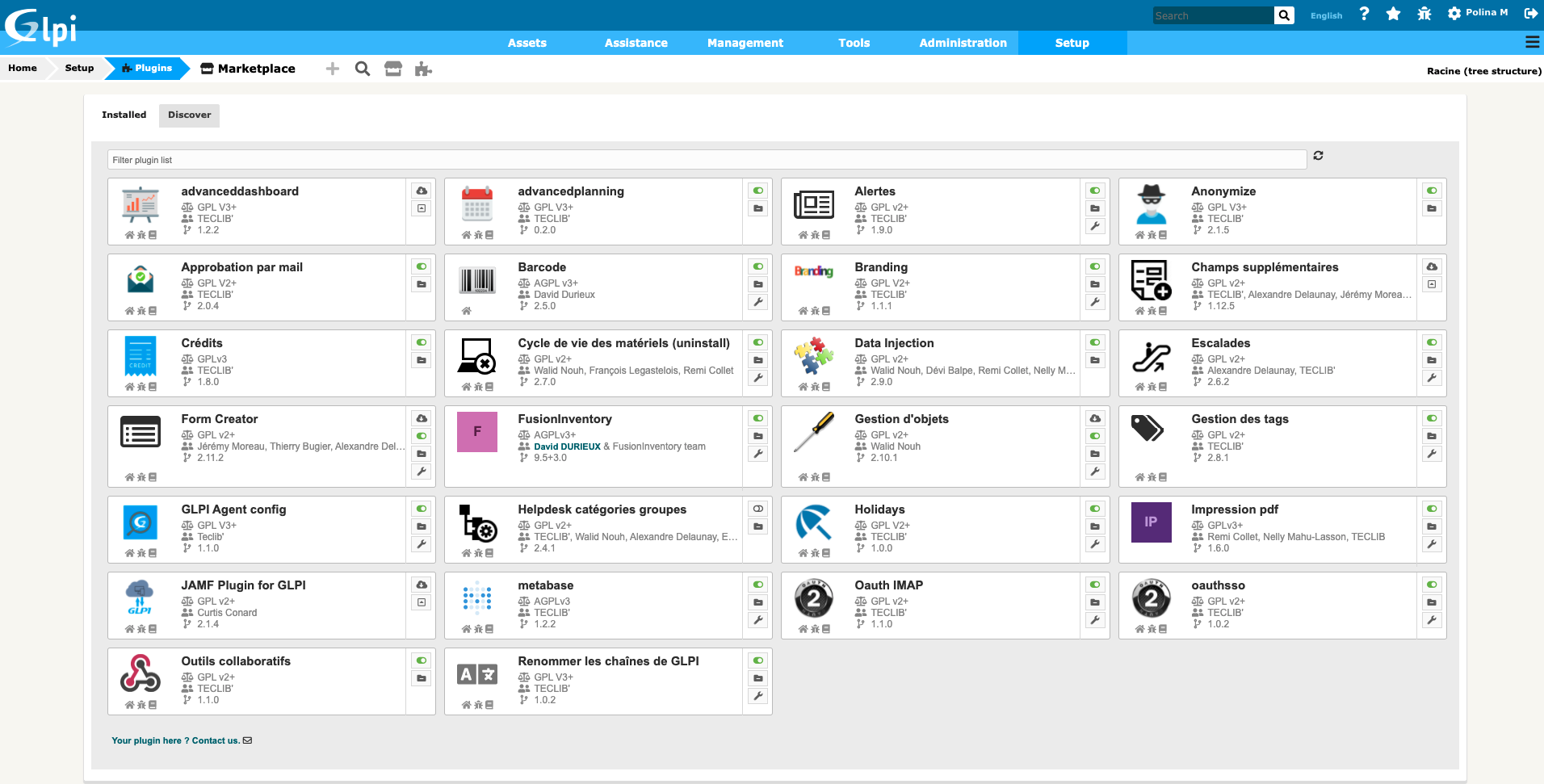Open the Assets menu
Image resolution: width=1544 pixels, height=784 pixels.
click(527, 43)
